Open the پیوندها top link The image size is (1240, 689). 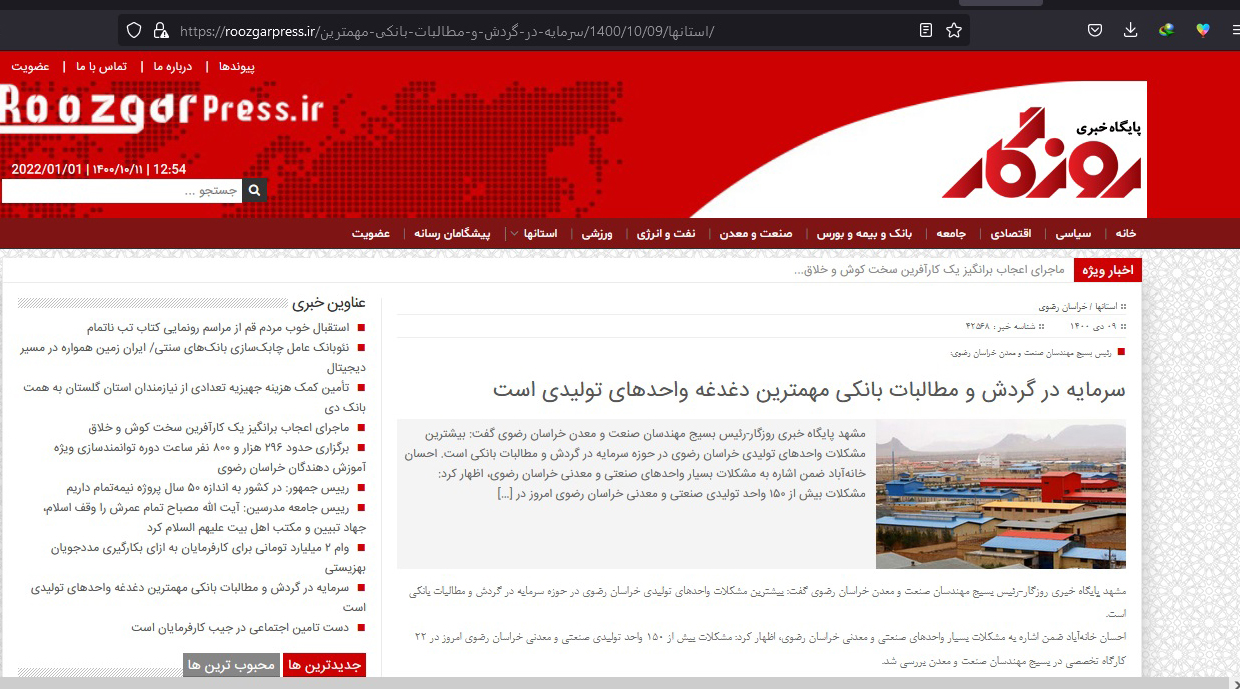(237, 66)
